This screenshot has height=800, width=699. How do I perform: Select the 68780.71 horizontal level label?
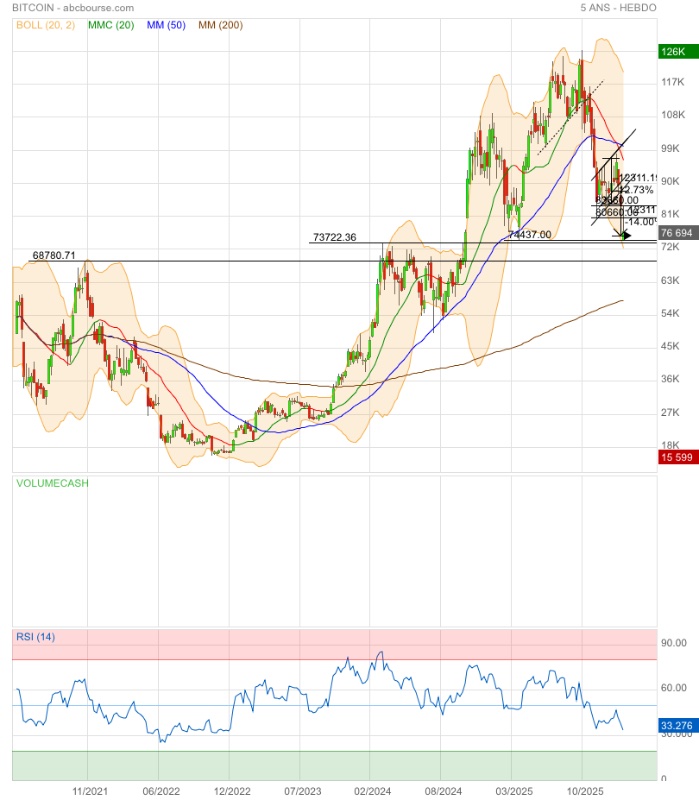(54, 255)
